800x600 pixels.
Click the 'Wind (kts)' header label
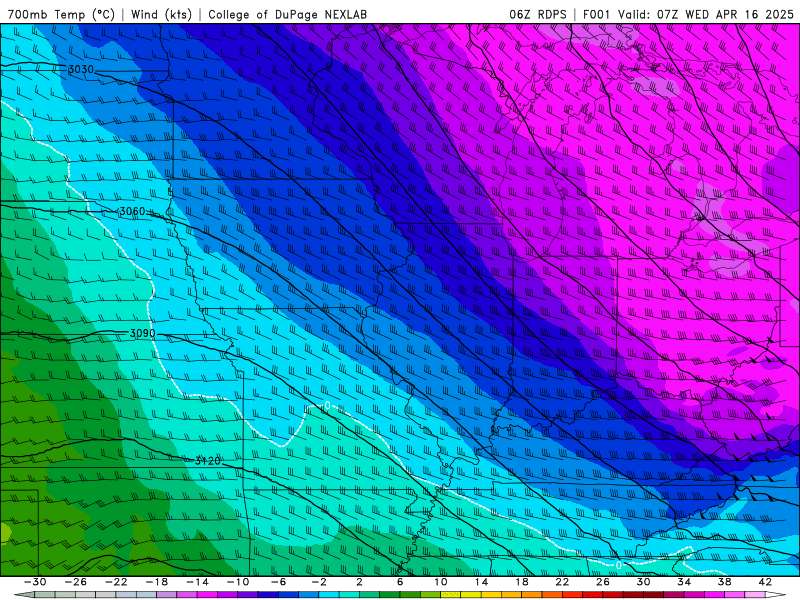pos(161,15)
